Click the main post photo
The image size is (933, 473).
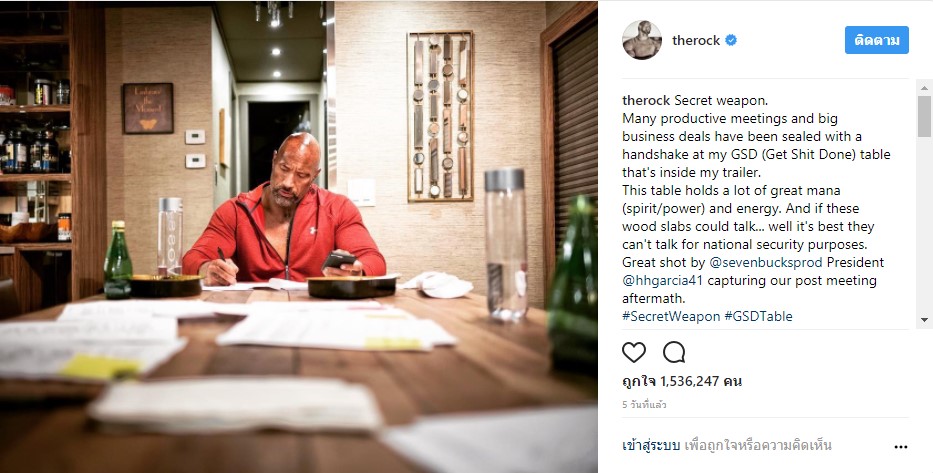(x=299, y=237)
